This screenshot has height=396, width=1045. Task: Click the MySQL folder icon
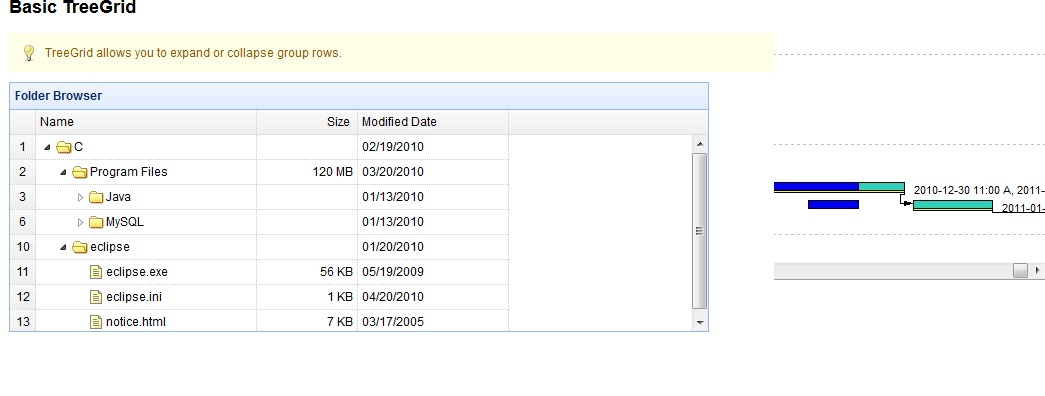pyautogui.click(x=97, y=222)
